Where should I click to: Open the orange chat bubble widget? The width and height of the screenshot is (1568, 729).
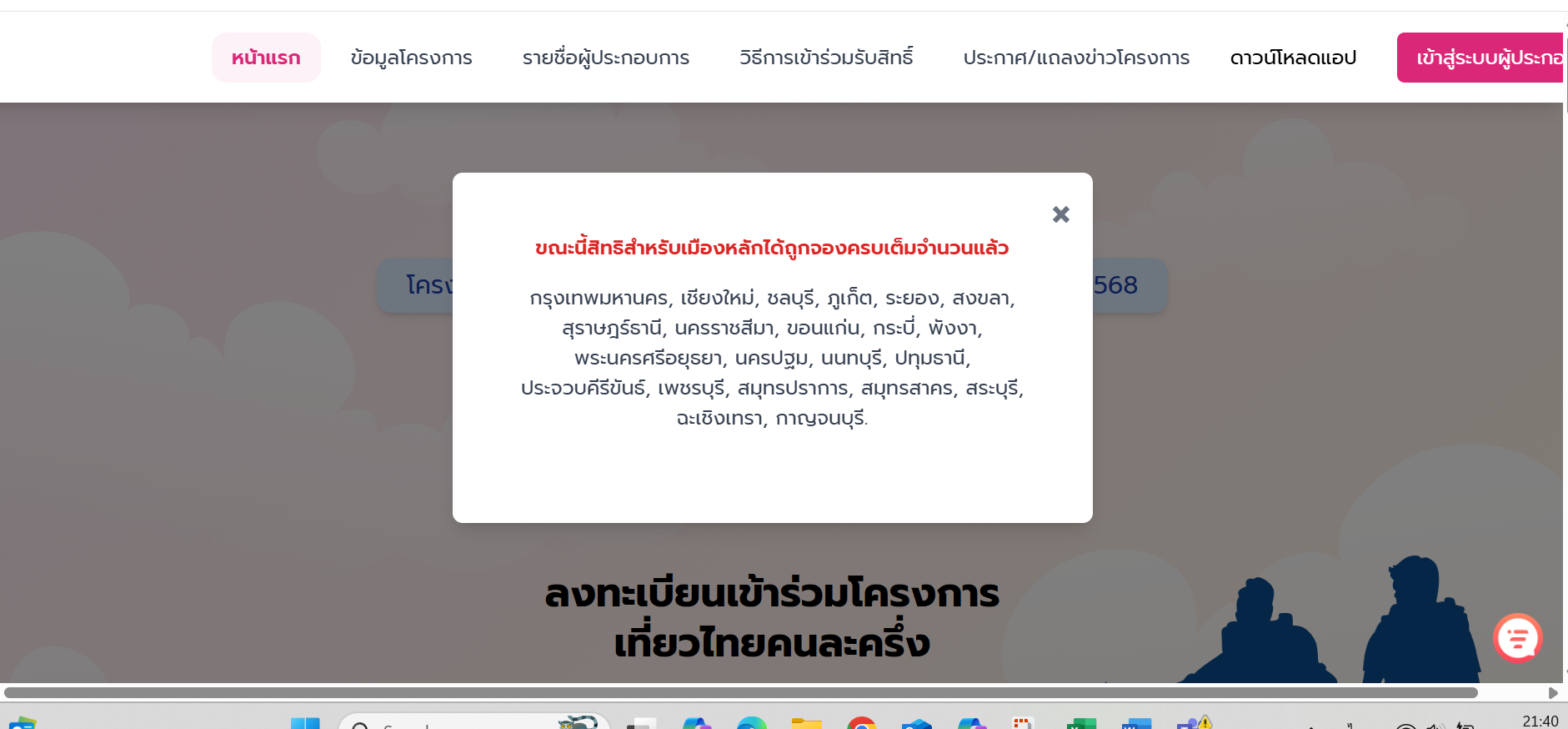(x=1517, y=638)
